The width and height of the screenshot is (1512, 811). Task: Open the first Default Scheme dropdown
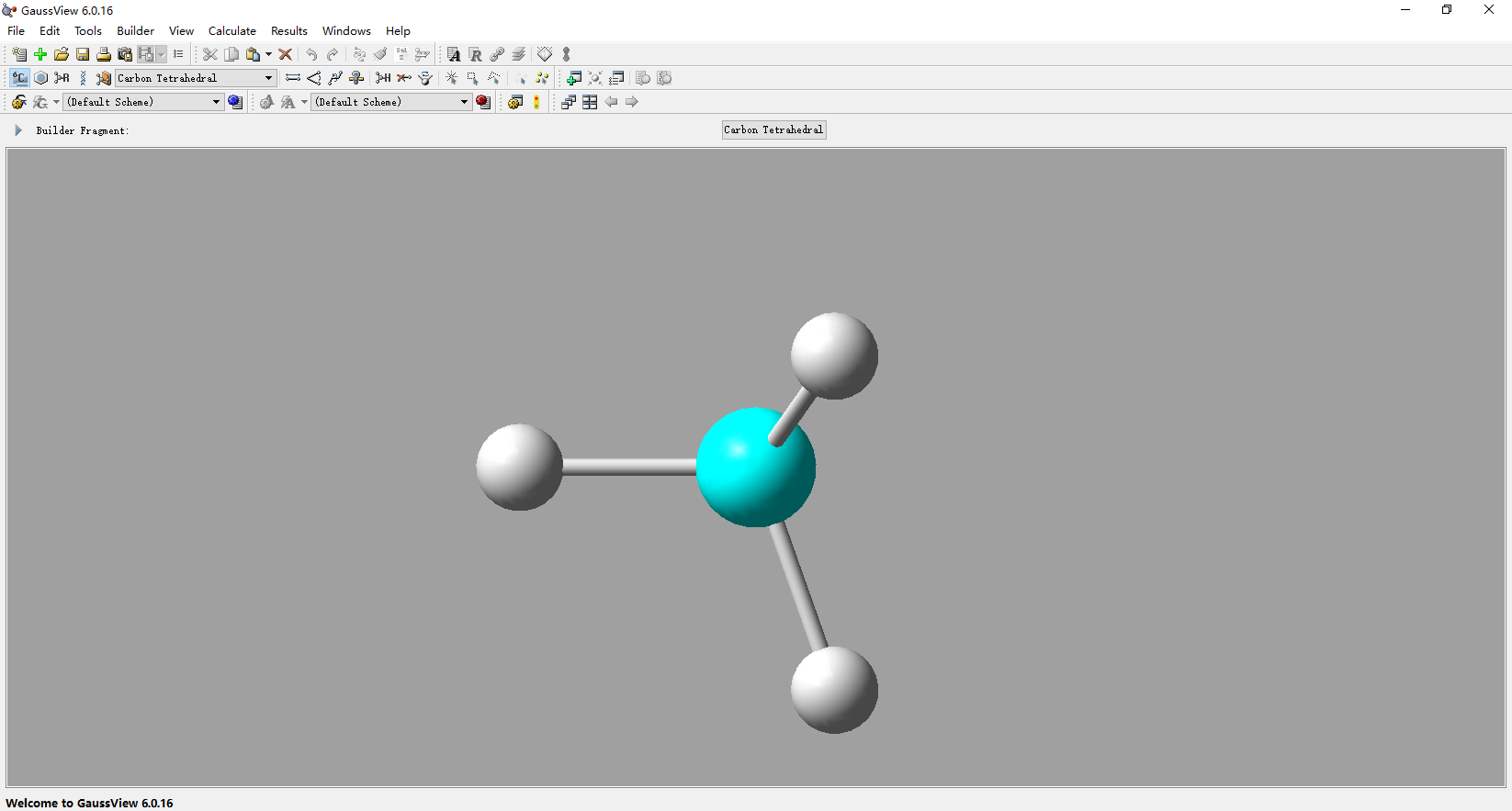216,102
